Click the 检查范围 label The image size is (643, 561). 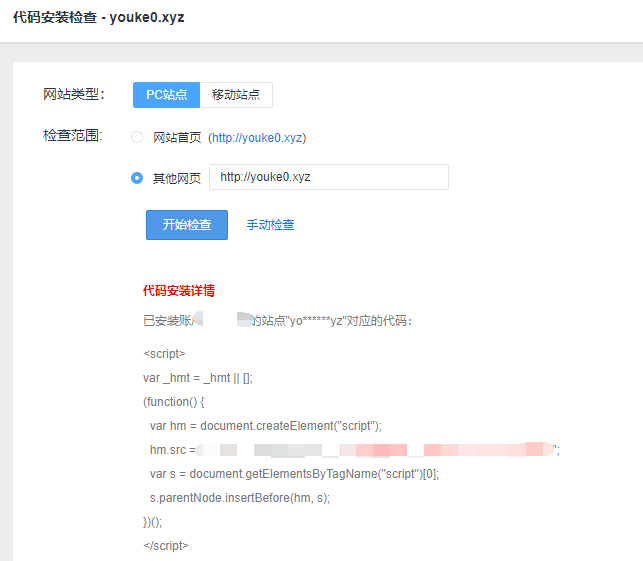tap(73, 135)
